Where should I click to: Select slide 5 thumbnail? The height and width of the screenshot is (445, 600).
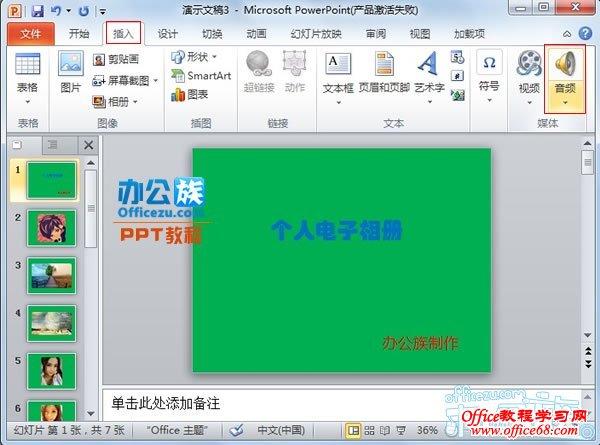[52, 371]
